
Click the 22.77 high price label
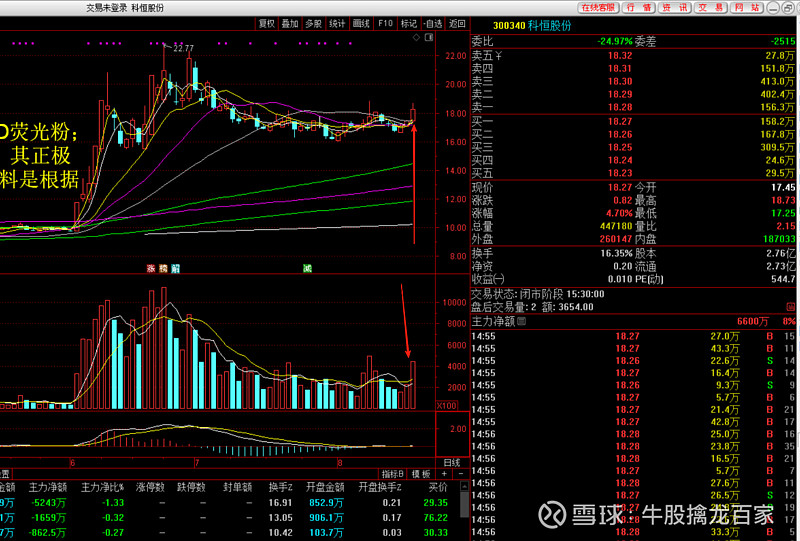click(184, 48)
